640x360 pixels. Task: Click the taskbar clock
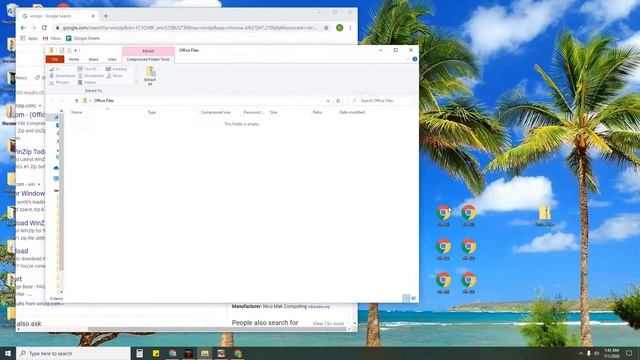pos(611,353)
